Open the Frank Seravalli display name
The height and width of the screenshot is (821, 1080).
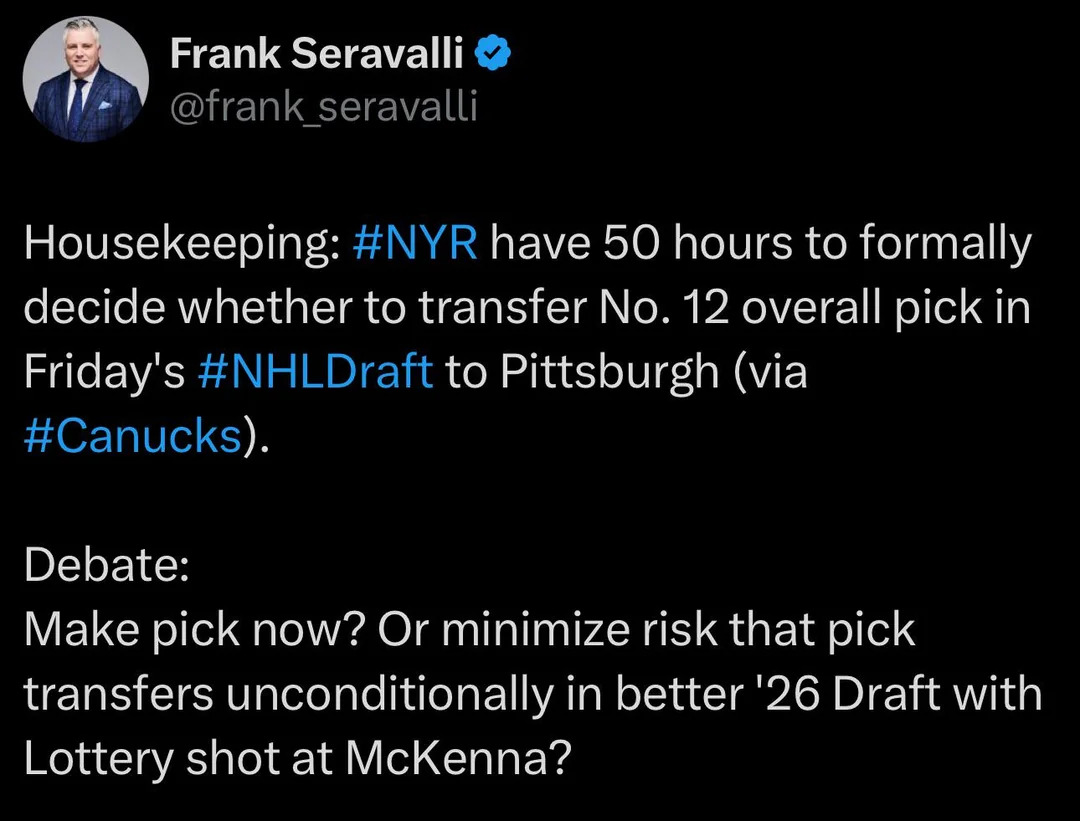[x=317, y=53]
